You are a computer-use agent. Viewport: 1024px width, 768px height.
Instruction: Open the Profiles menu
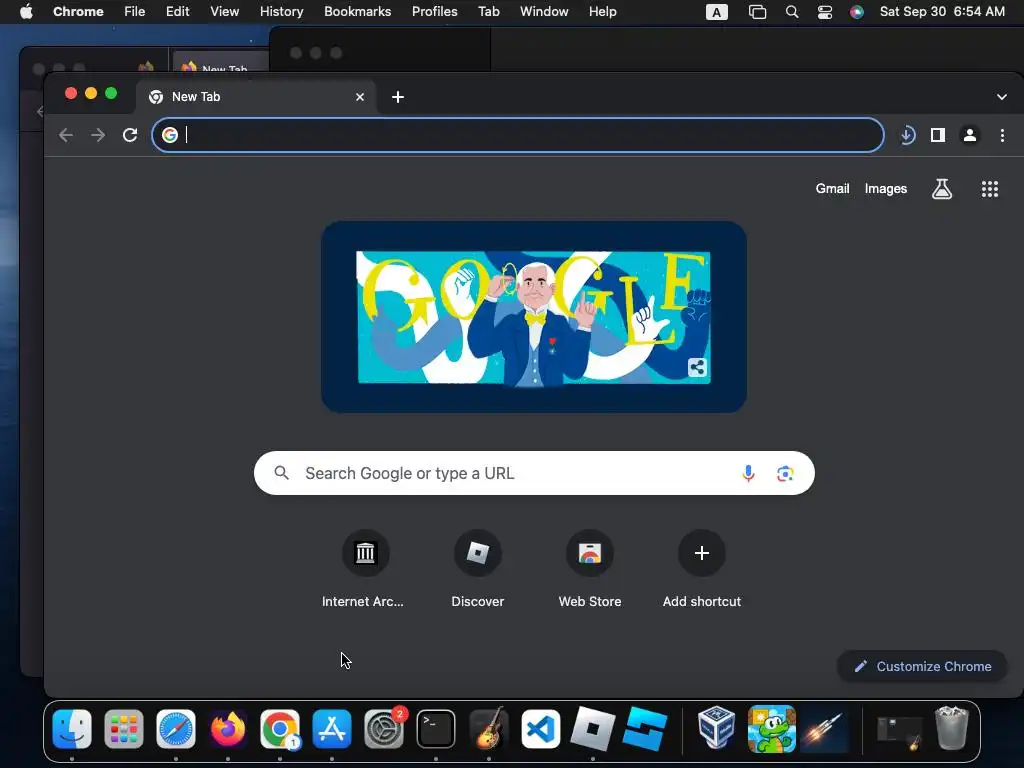click(434, 11)
